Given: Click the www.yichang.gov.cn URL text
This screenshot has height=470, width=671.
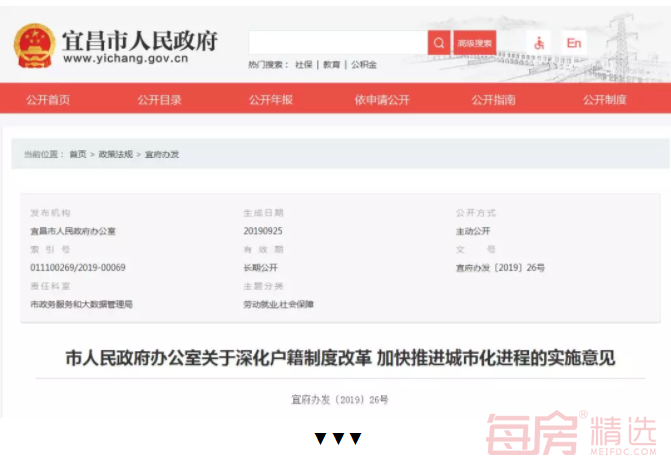Looking at the screenshot, I should [x=125, y=58].
